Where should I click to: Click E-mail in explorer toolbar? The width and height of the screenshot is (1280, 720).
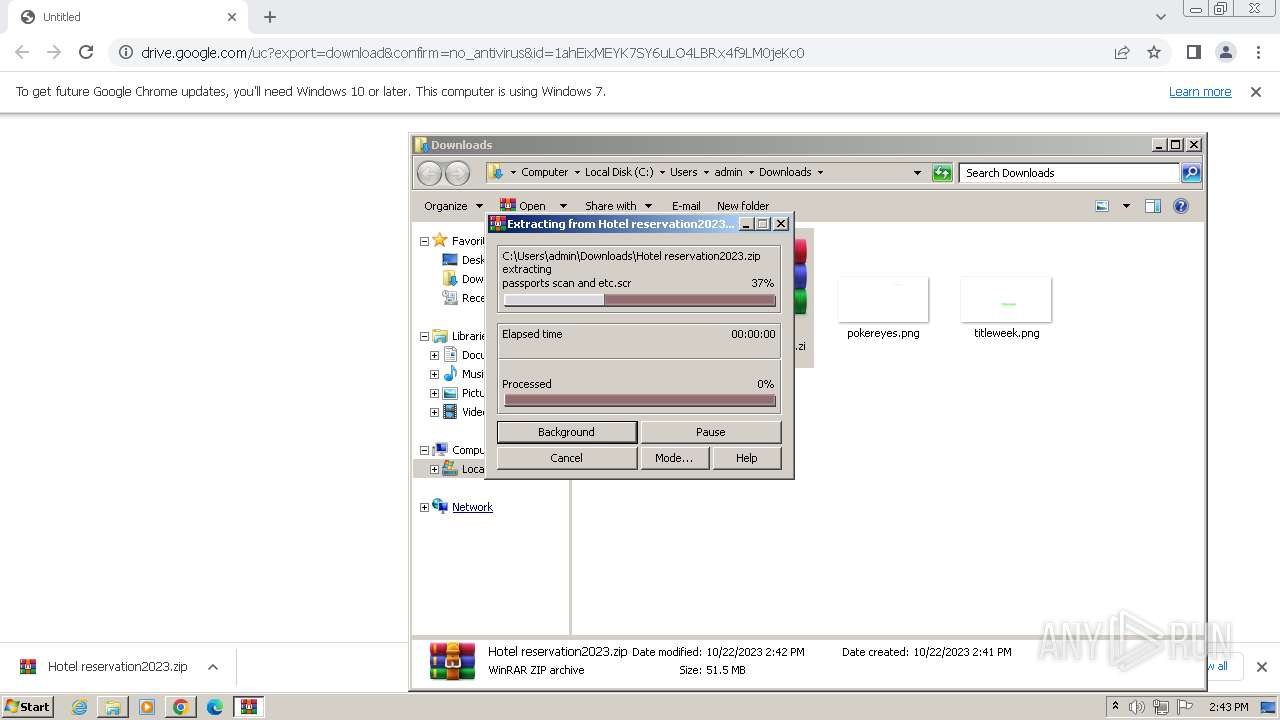coord(686,206)
